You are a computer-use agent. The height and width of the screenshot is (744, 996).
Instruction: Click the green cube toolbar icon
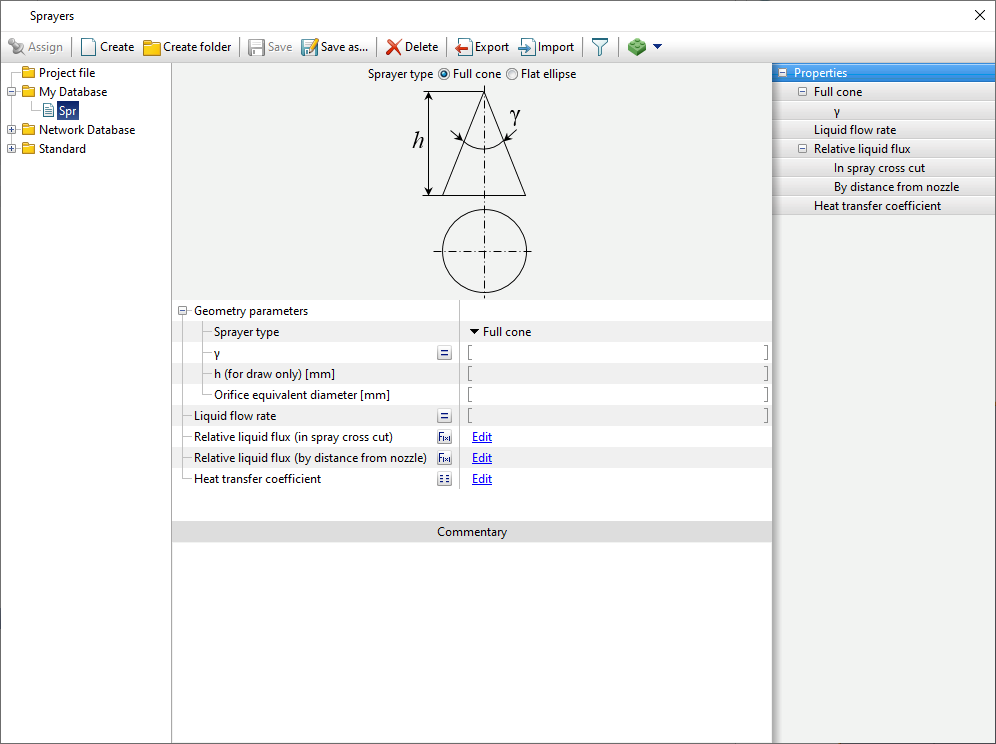637,47
